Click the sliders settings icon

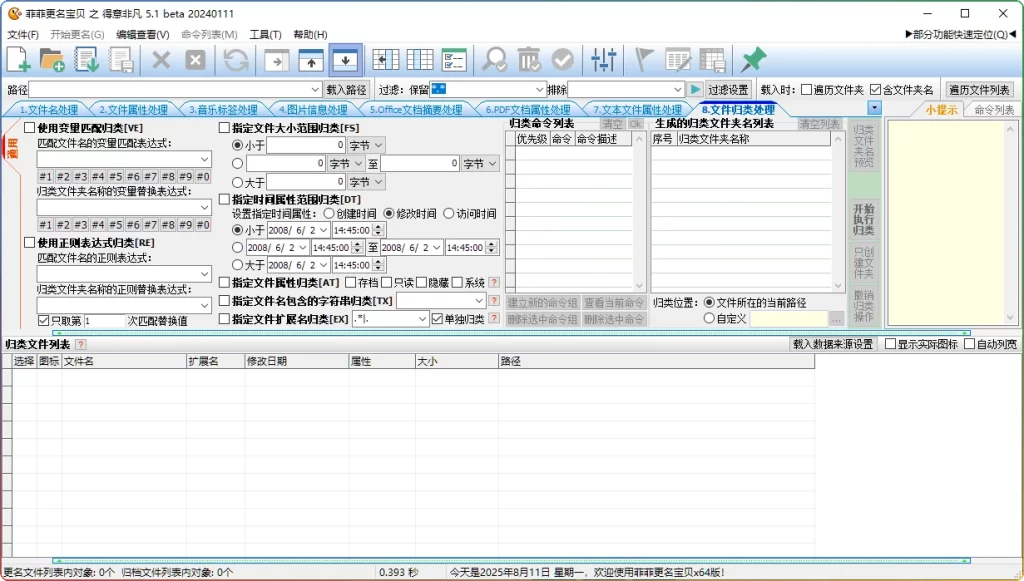pos(603,59)
